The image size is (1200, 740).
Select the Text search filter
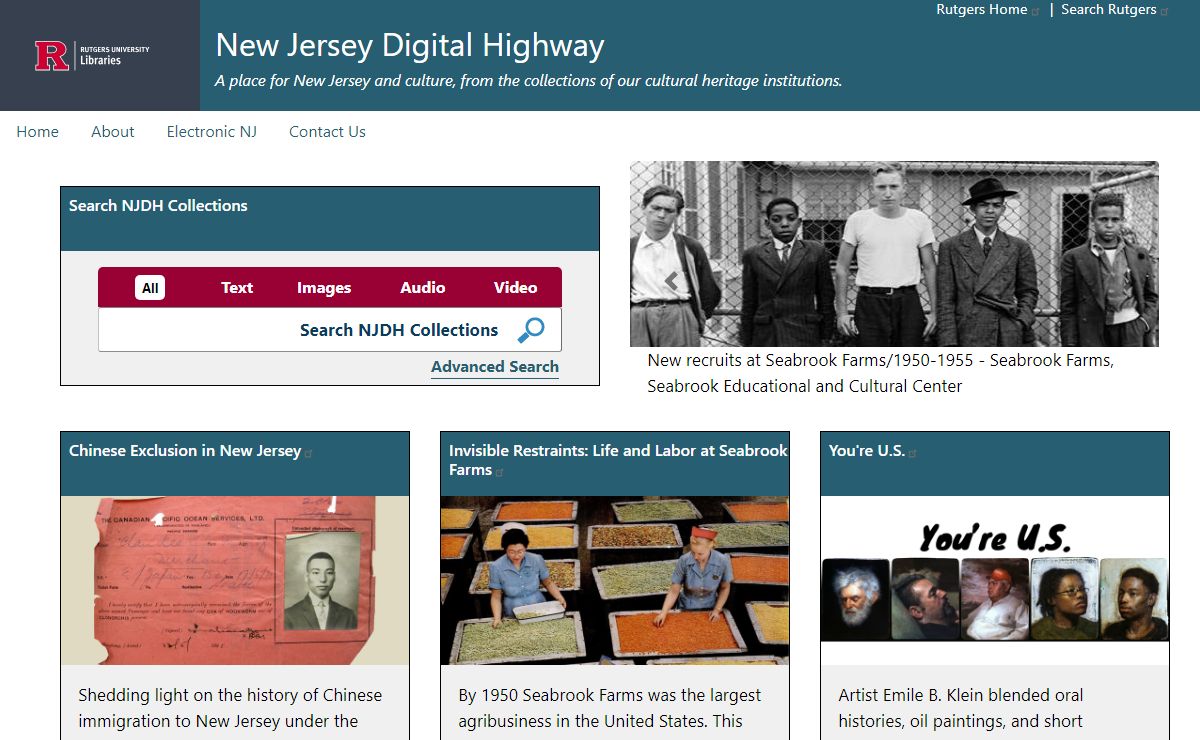pos(237,288)
